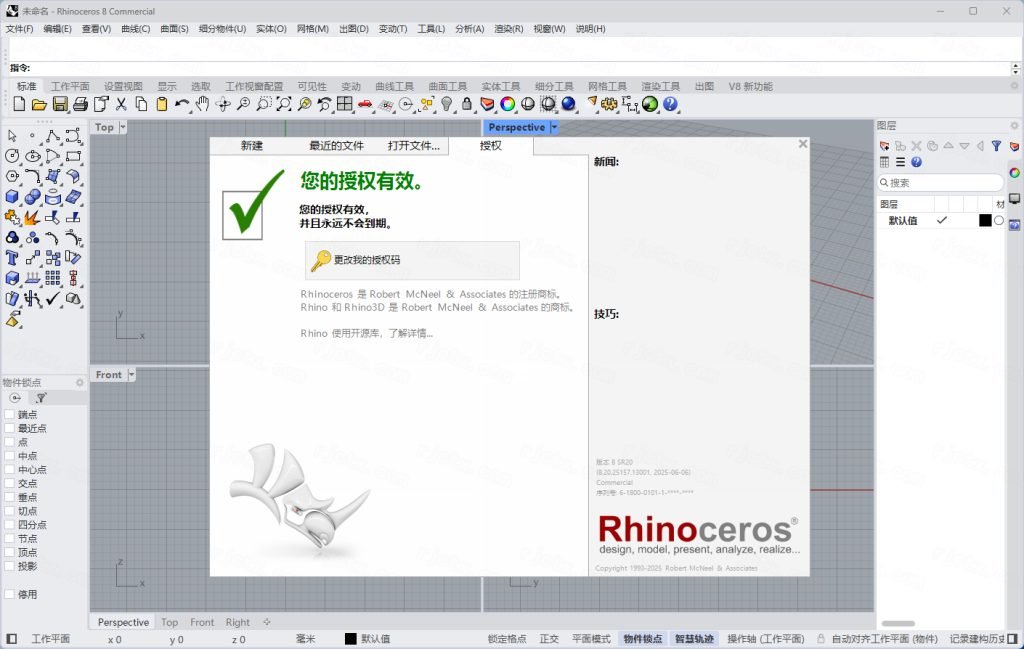
Task: Open the 渲染(R) menu
Action: click(x=509, y=29)
